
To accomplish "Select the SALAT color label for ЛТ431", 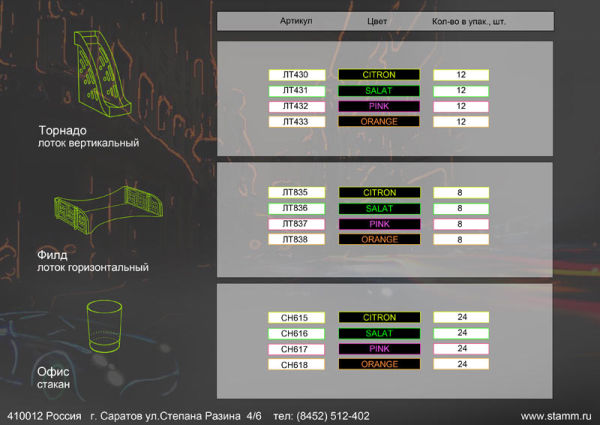I will pyautogui.click(x=379, y=91).
